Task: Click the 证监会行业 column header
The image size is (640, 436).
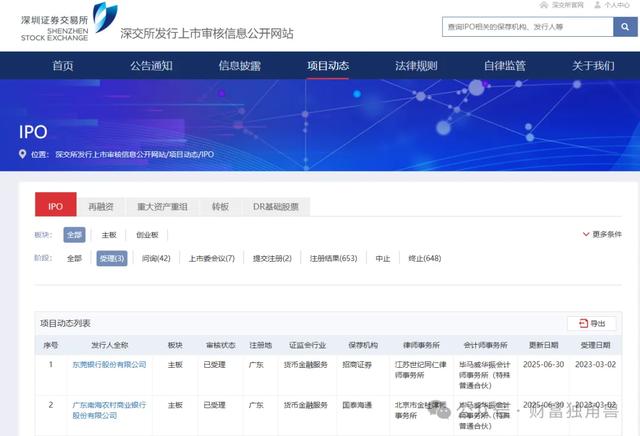Action: [307, 345]
